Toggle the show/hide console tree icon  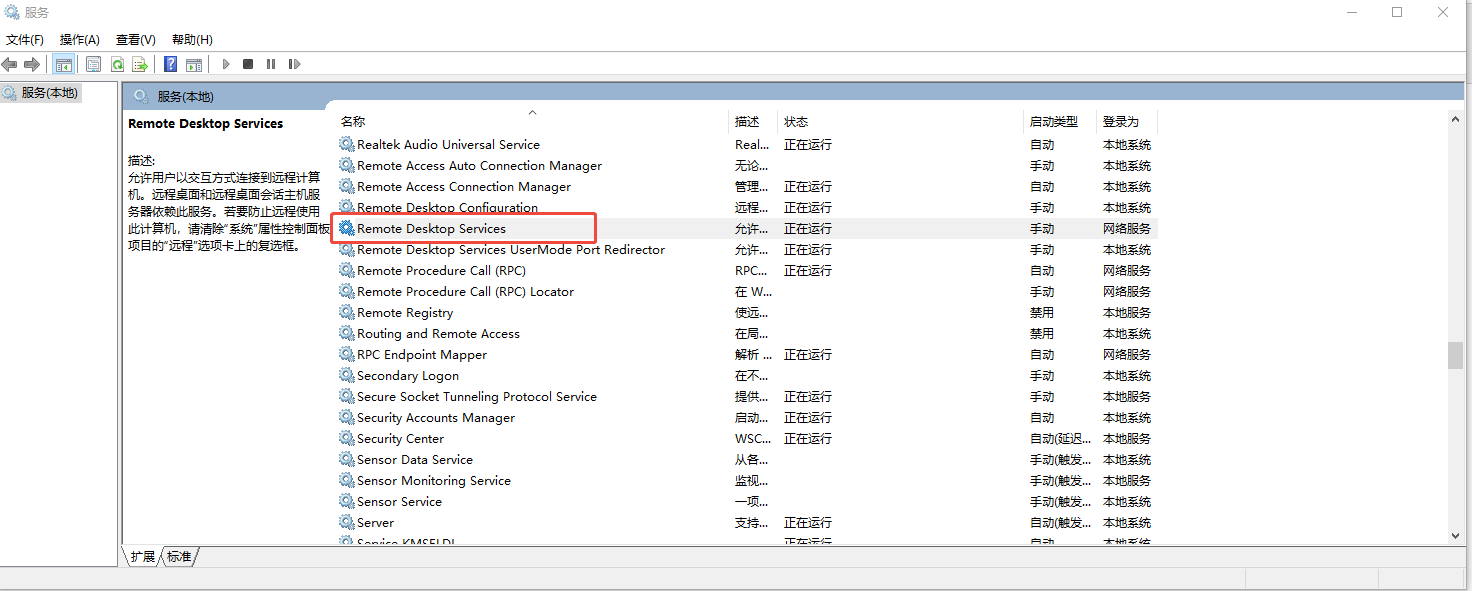tap(63, 64)
